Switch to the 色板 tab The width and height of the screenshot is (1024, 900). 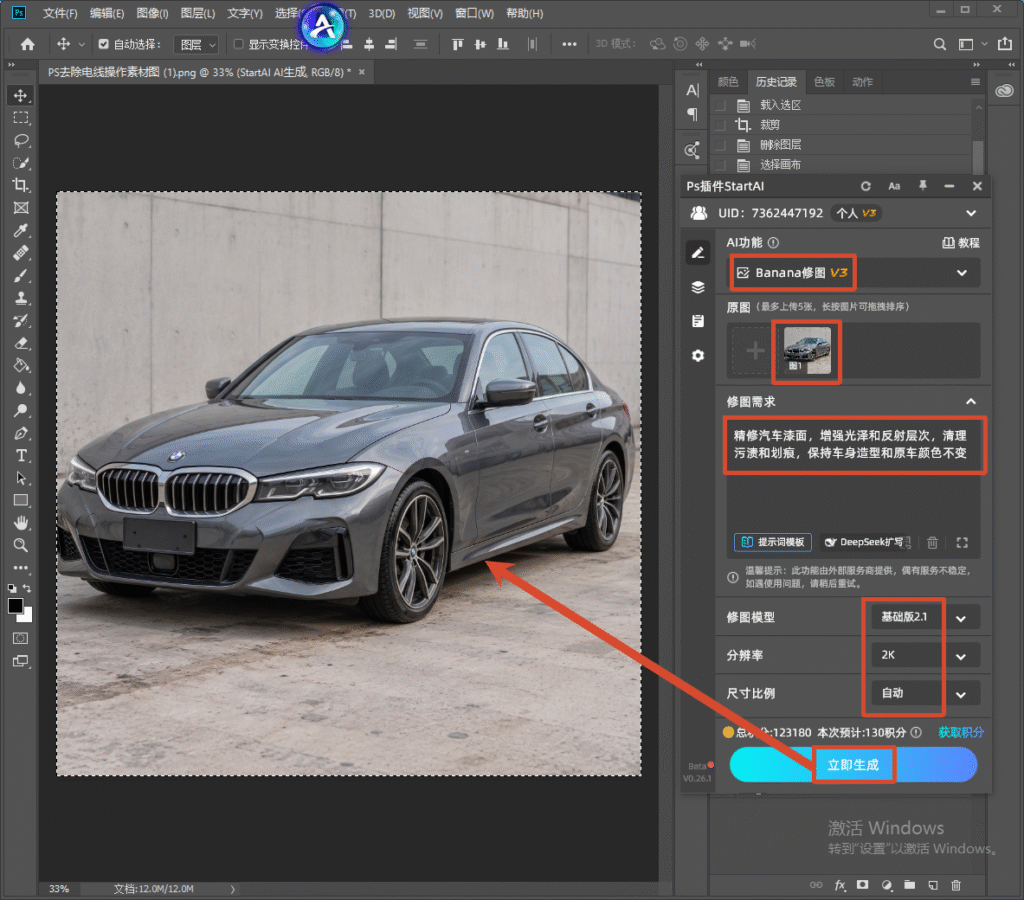point(824,82)
